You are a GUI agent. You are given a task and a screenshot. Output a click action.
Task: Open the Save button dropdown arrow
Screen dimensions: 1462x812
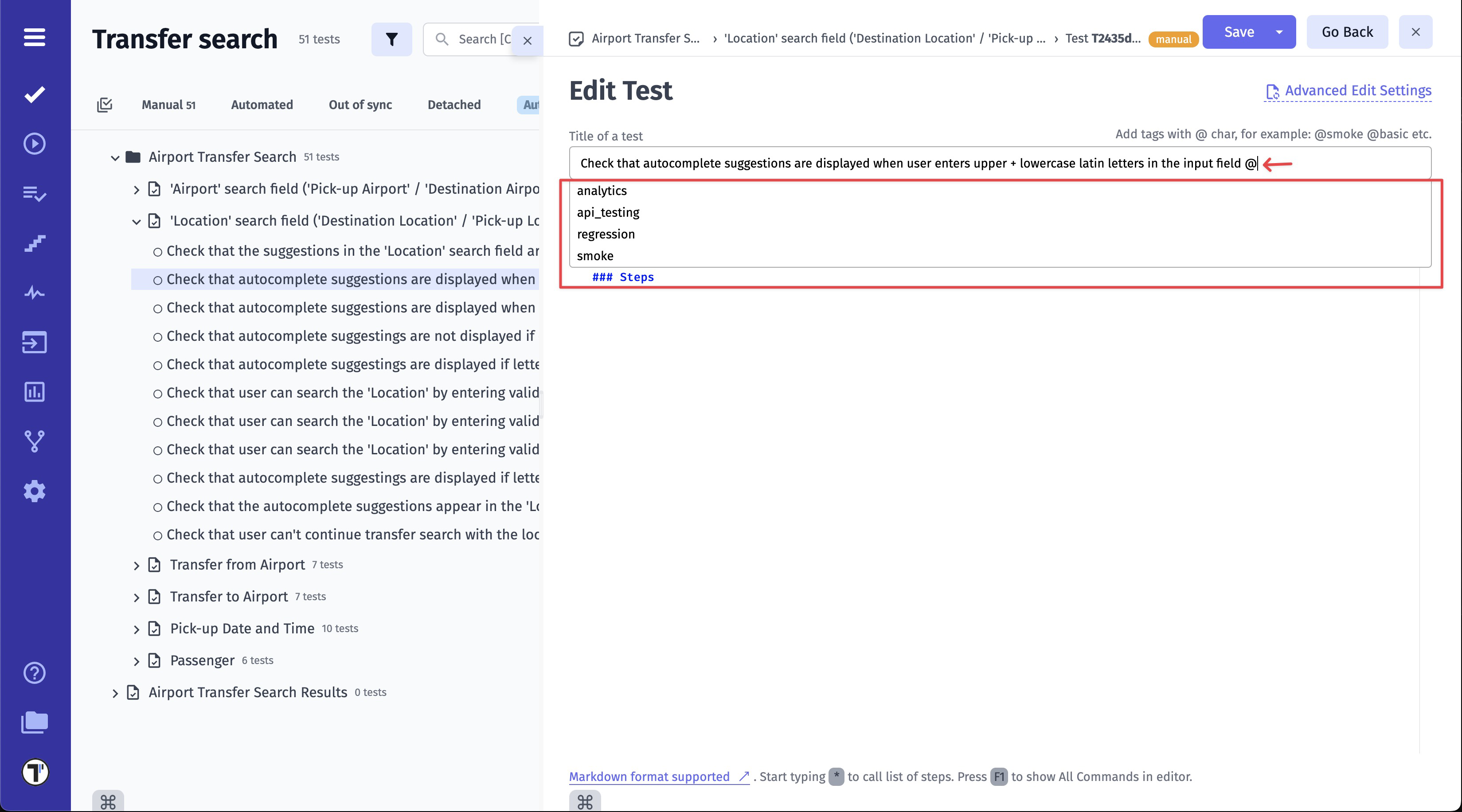click(x=1279, y=32)
